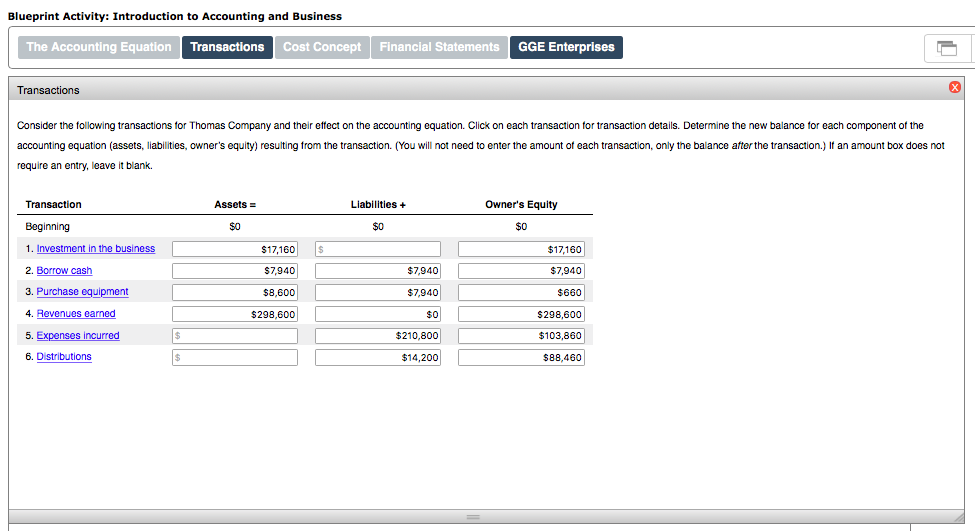Click the 'Assets =' column header

[x=235, y=205]
